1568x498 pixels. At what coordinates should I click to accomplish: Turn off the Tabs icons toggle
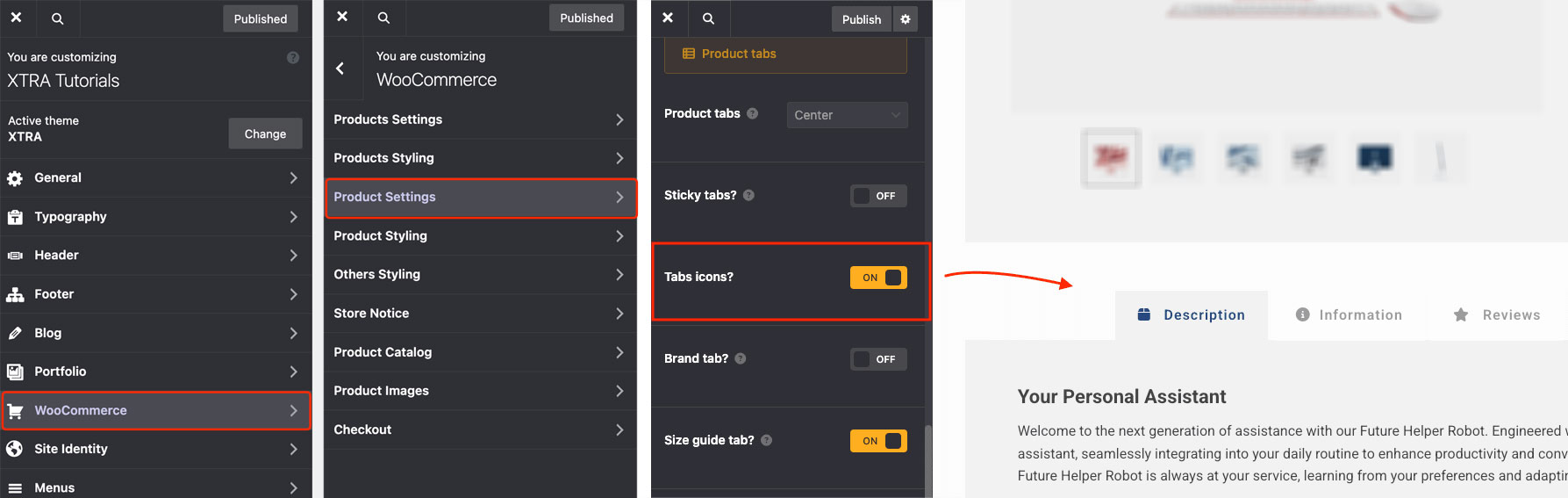(x=878, y=278)
